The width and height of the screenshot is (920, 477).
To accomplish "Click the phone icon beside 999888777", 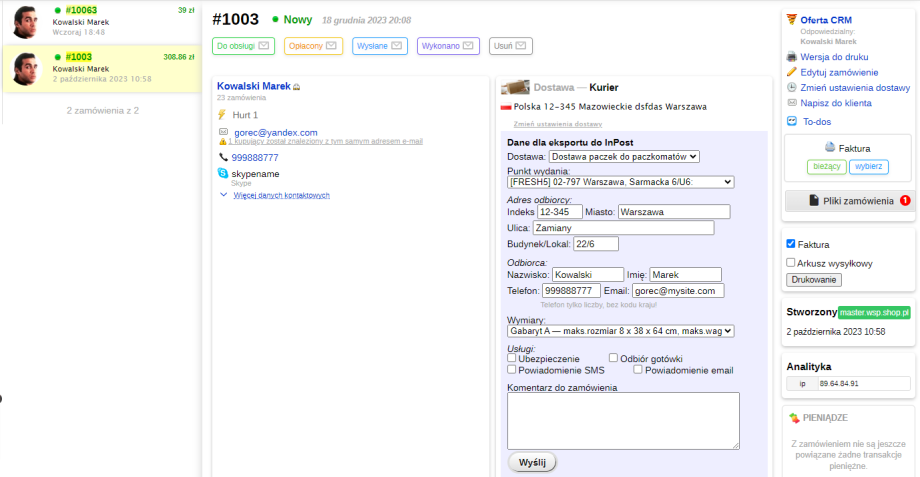I will click(222, 157).
